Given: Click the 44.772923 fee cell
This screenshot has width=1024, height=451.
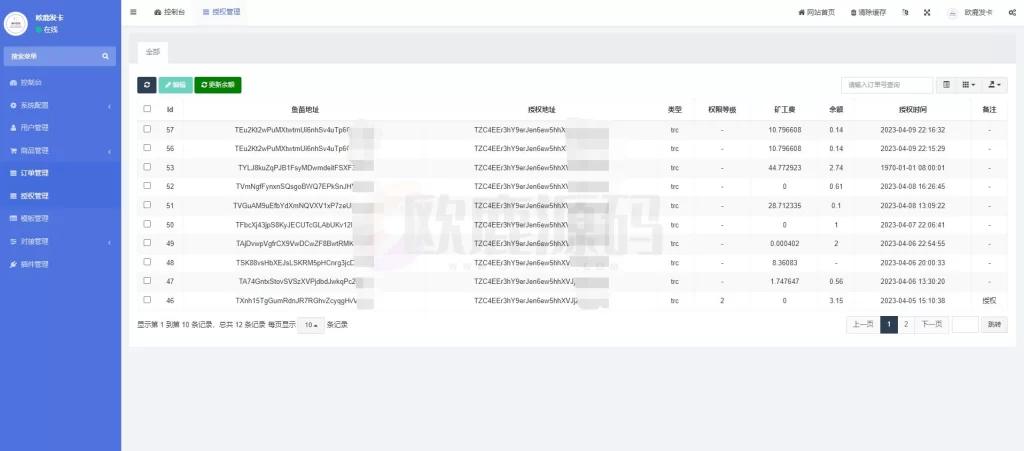Looking at the screenshot, I should [x=784, y=168].
